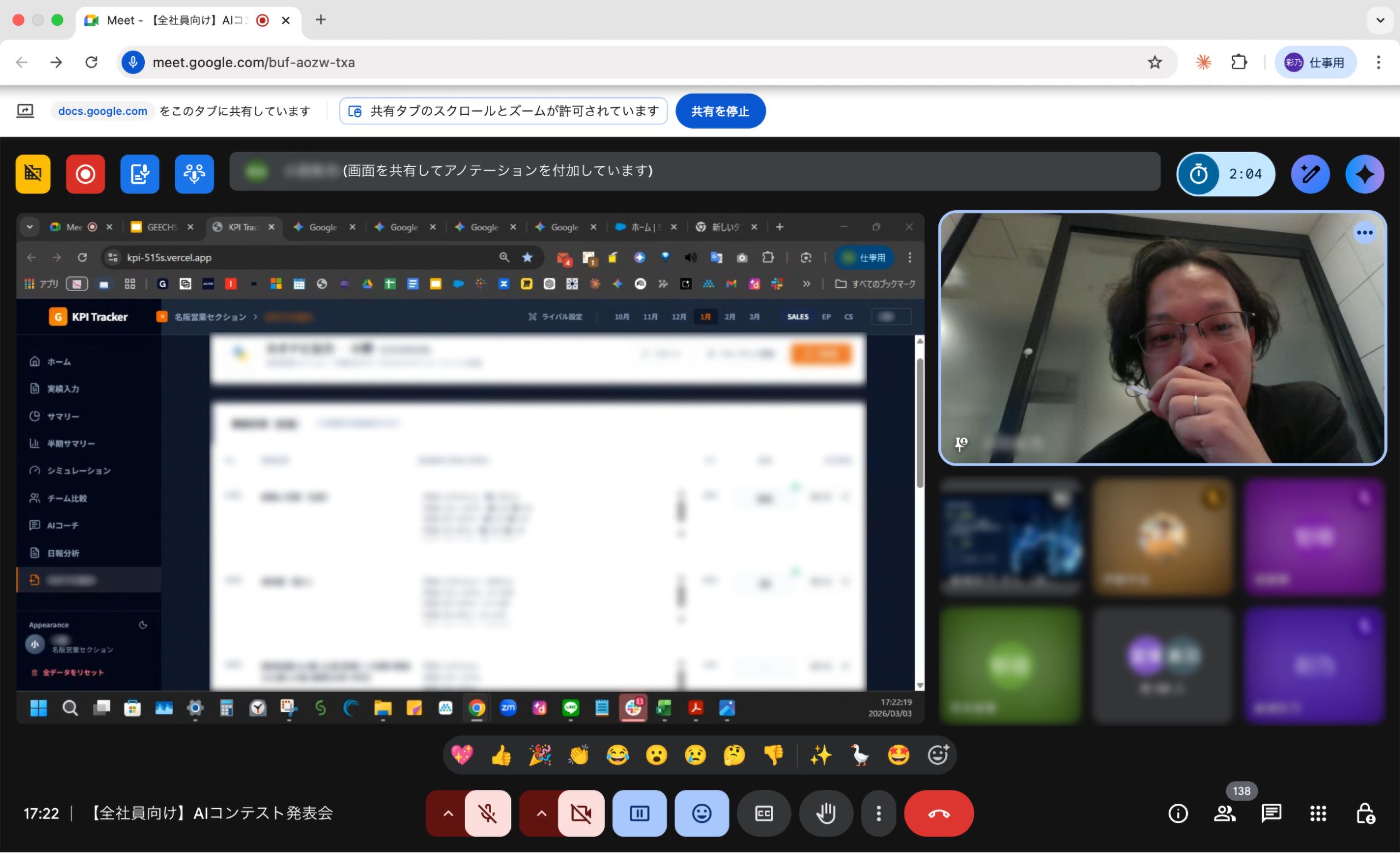Screen dimensions: 1400x853
Task: Click the 共有を停止 stop sharing button
Action: [x=720, y=112]
